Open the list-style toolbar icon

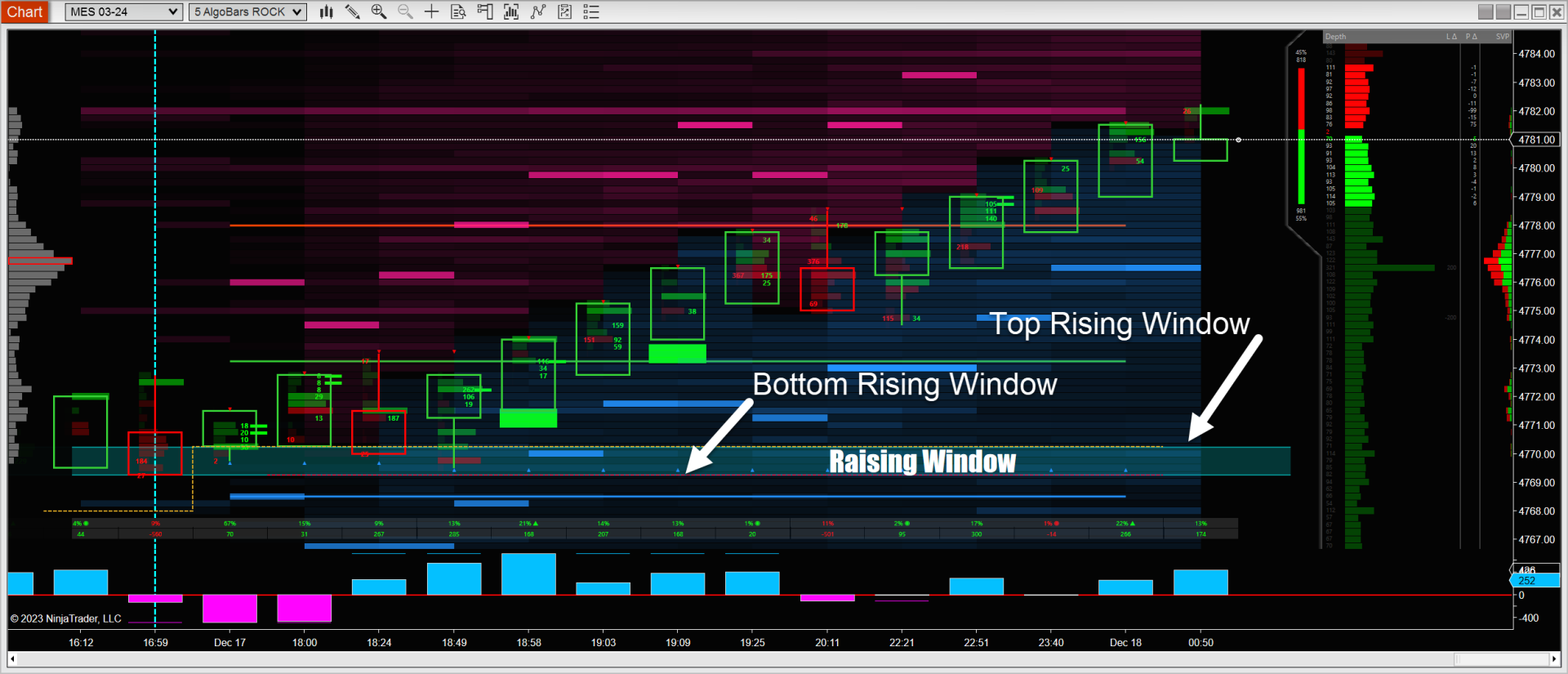(x=591, y=11)
